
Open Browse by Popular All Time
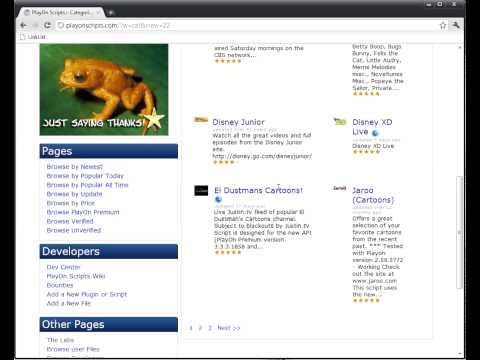[x=87, y=185]
